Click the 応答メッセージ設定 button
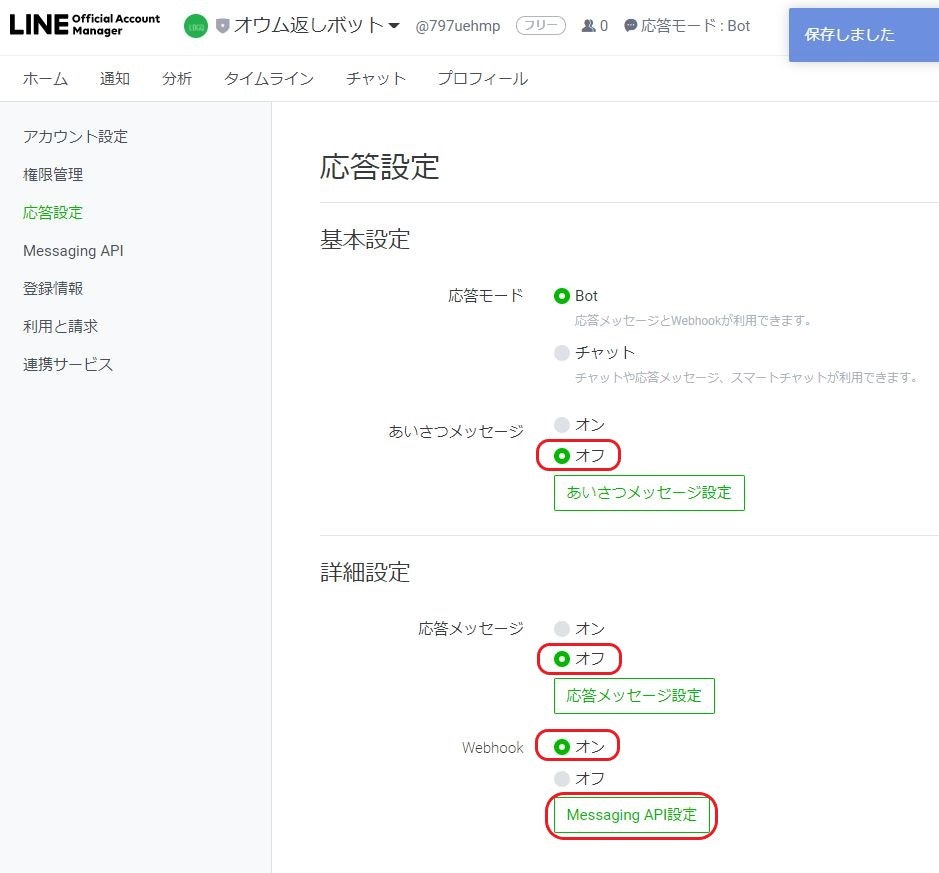This screenshot has width=939, height=873. (634, 696)
